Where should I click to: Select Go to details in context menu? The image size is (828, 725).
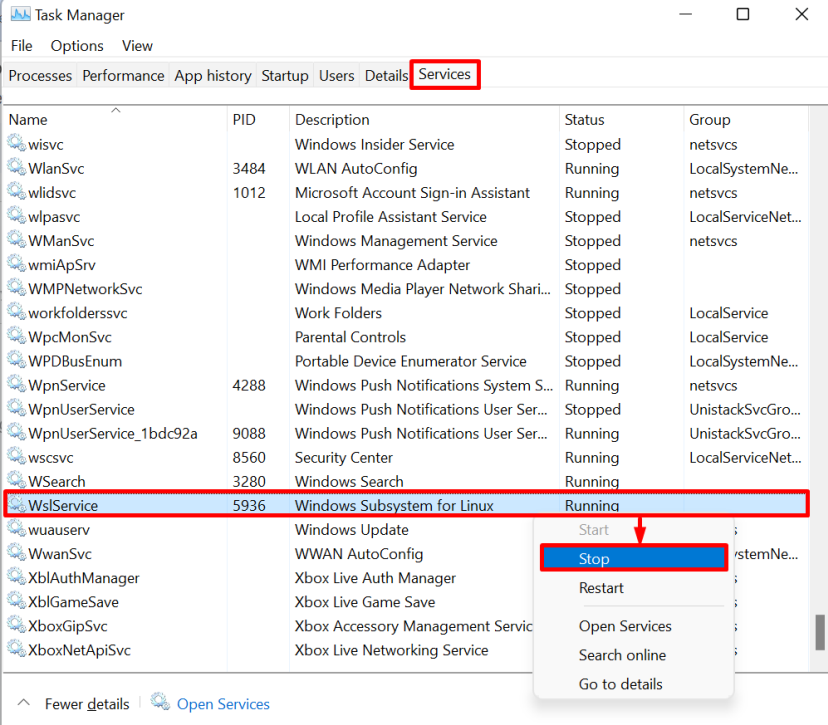coord(620,684)
